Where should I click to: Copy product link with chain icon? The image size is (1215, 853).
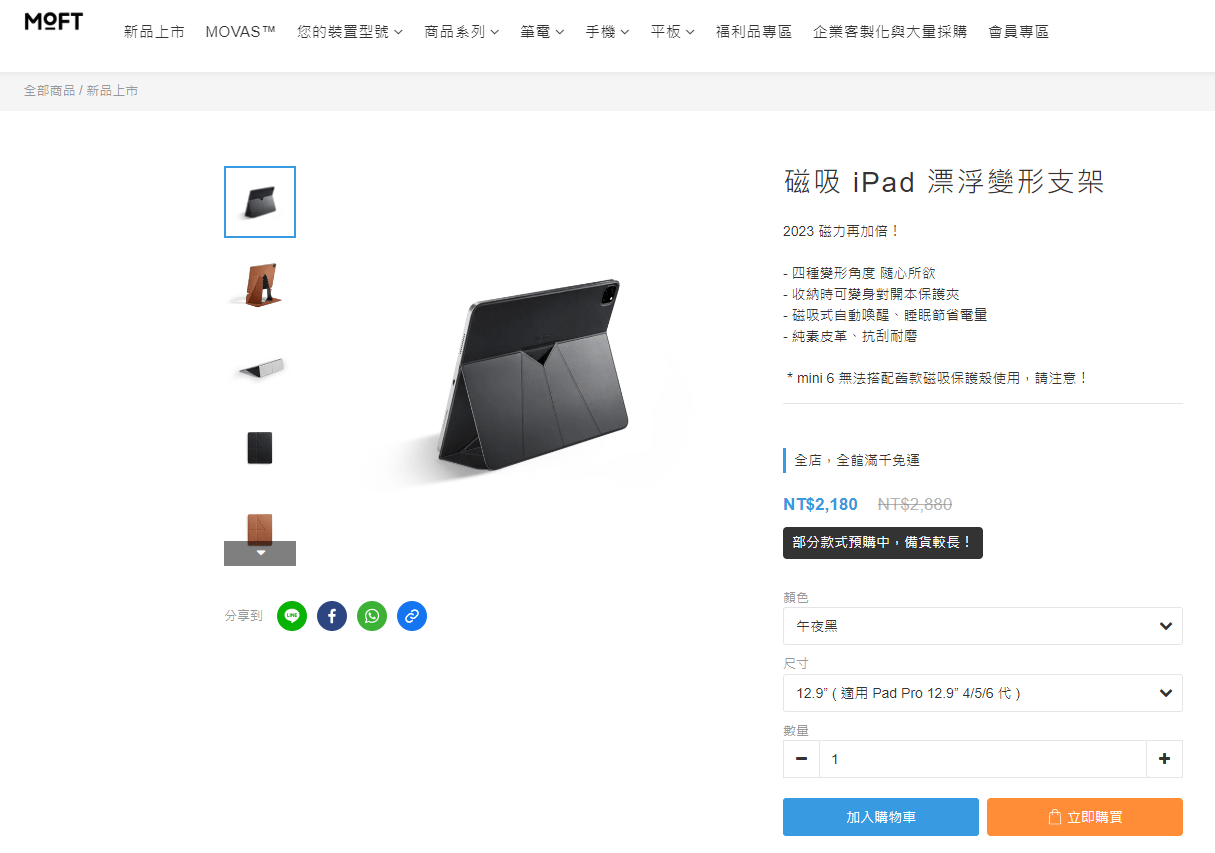click(x=412, y=616)
